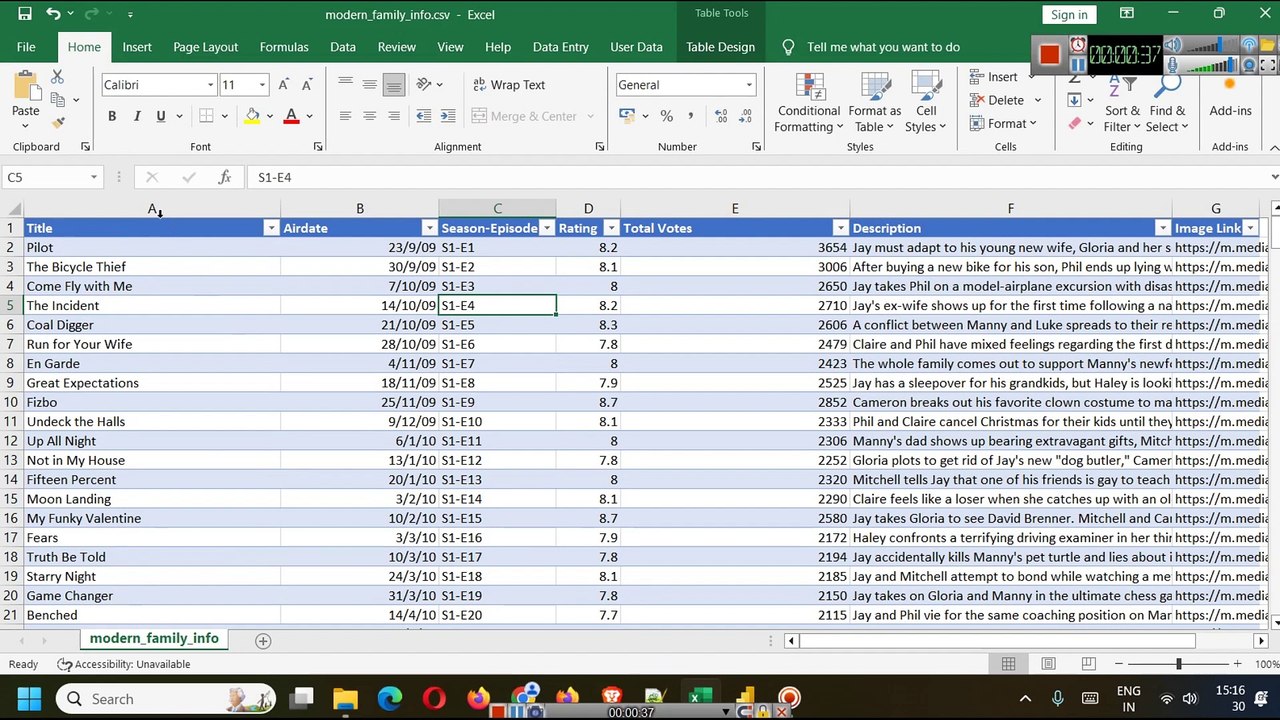Apply italic formatting
Viewport: 1280px width, 720px height.
pos(137,116)
